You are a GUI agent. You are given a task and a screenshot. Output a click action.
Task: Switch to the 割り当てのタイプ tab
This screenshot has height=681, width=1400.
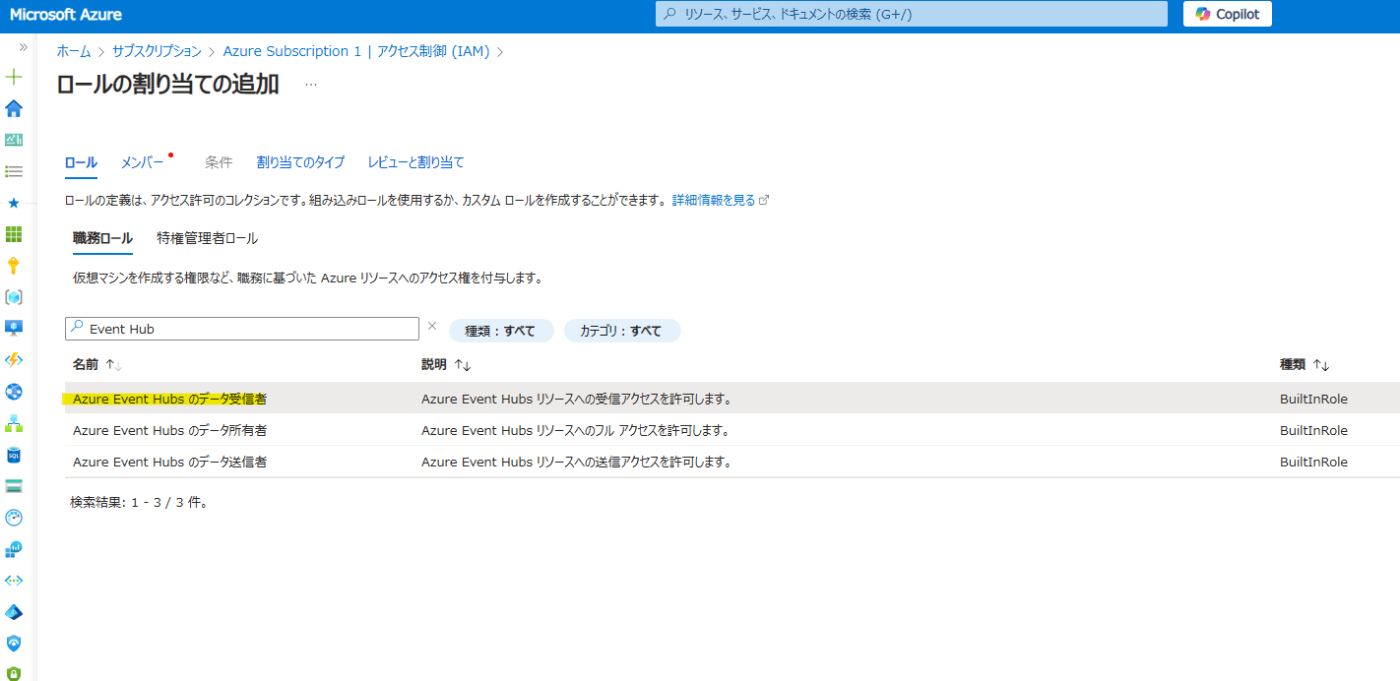tap(300, 162)
